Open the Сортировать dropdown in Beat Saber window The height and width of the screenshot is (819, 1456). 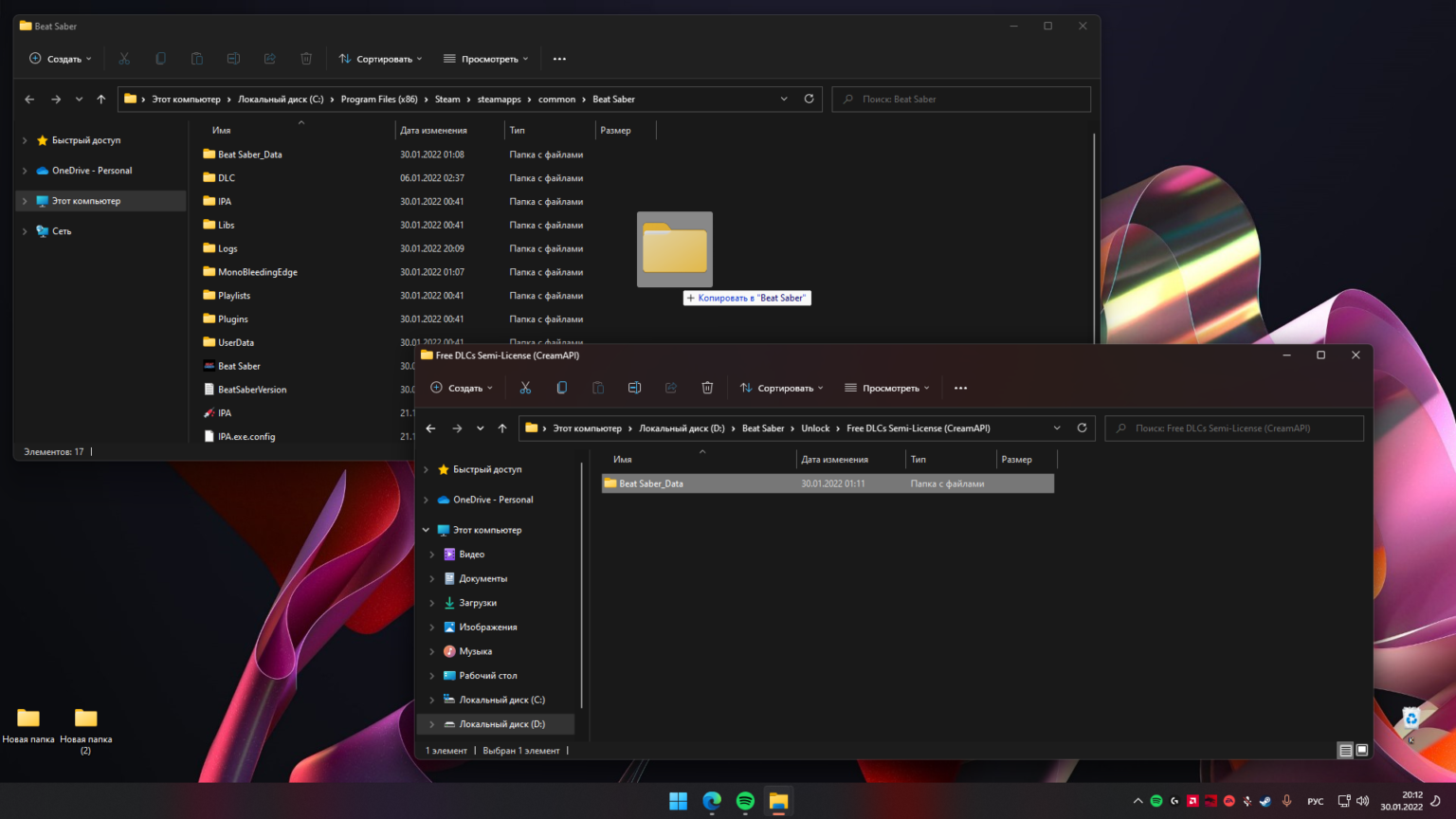[x=381, y=59]
